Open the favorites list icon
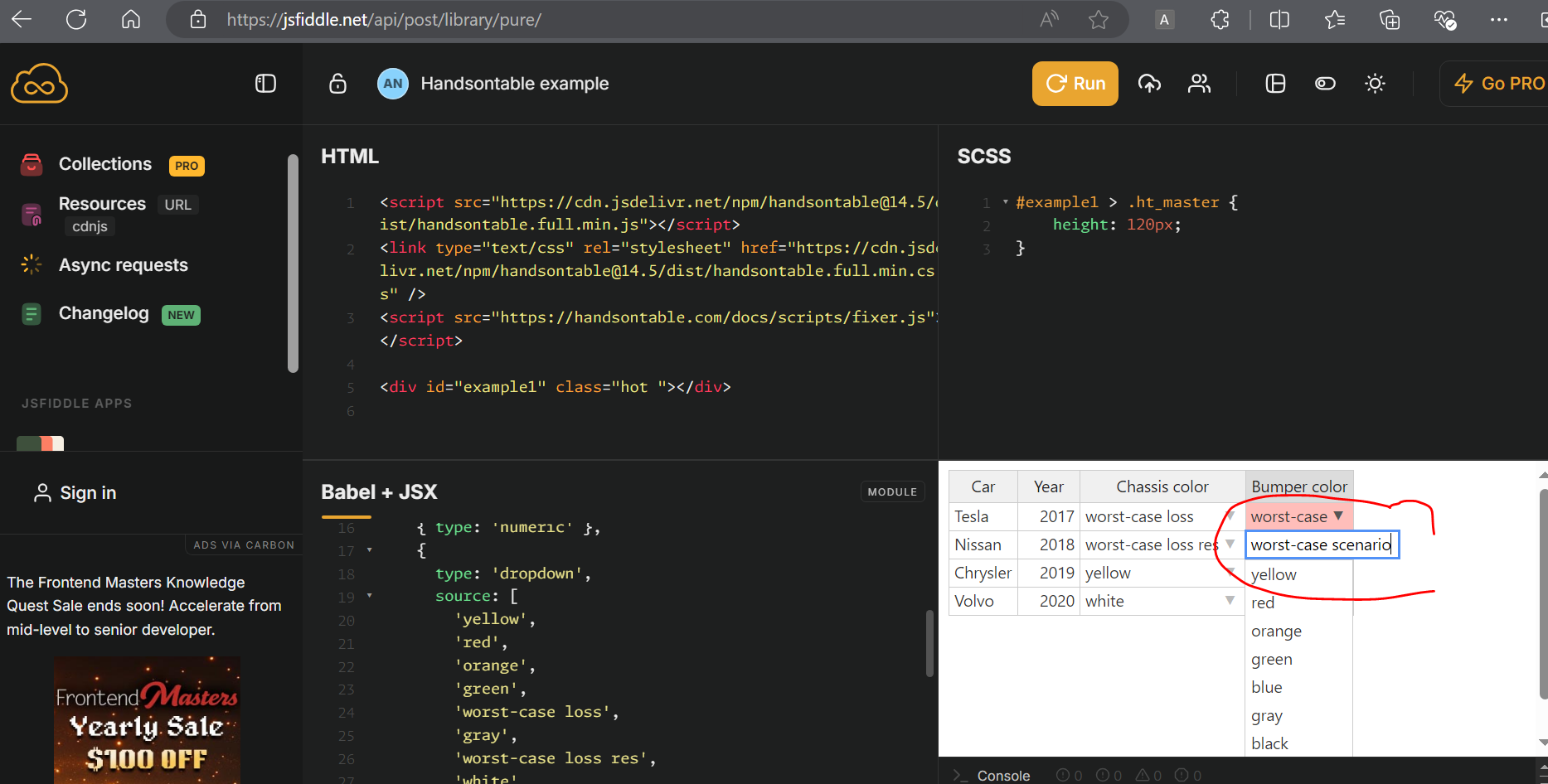This screenshot has width=1548, height=784. (x=1335, y=19)
